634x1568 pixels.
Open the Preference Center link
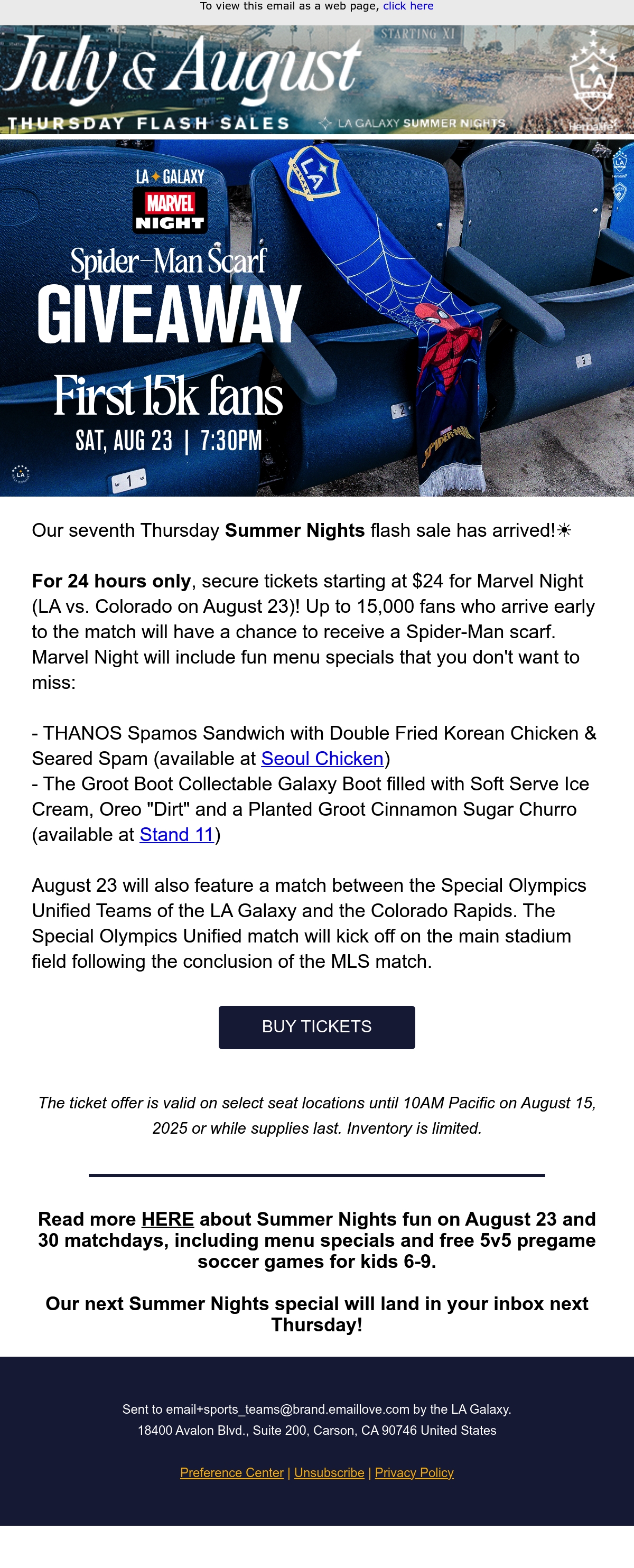(x=232, y=1472)
